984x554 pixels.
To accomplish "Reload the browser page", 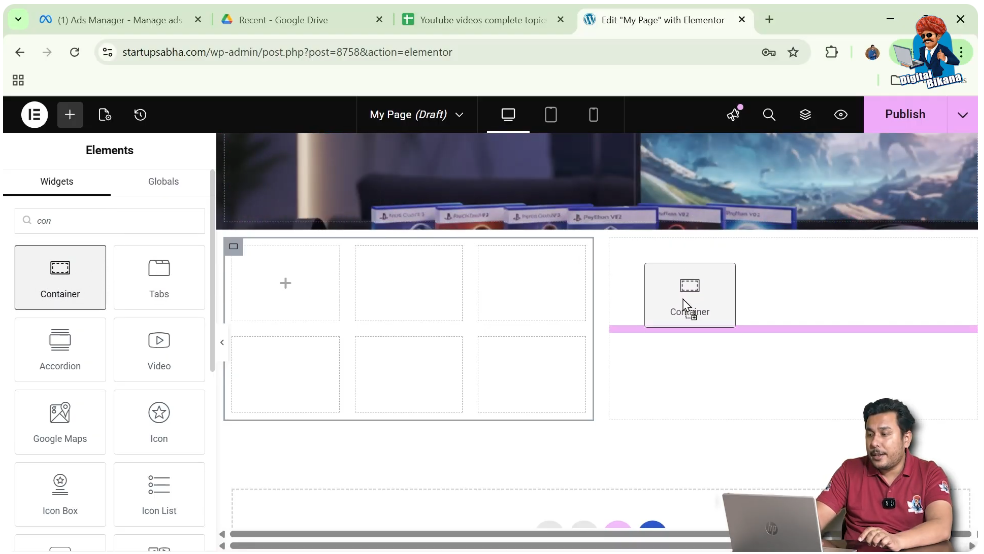I will pos(74,52).
